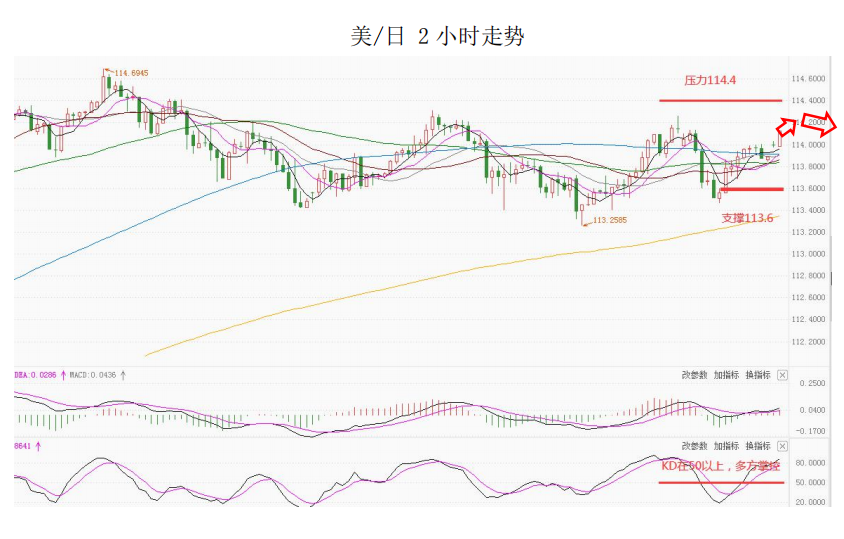Click the 113.2585 low price marker

tap(609, 220)
